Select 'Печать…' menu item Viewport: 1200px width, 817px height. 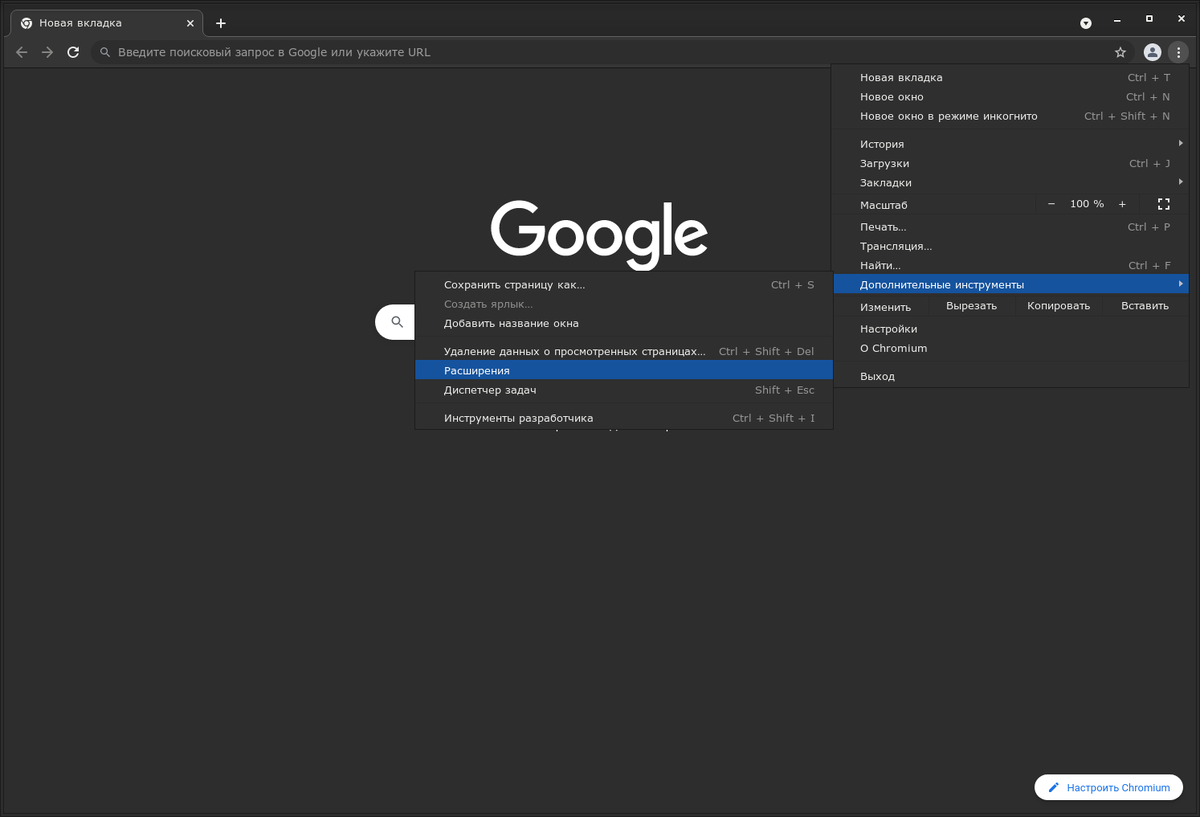pos(1010,227)
